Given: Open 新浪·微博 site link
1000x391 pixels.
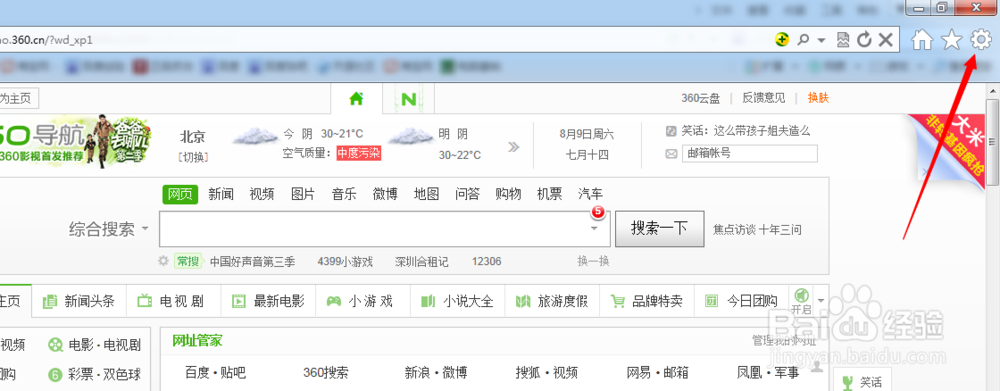Looking at the screenshot, I should point(436,373).
